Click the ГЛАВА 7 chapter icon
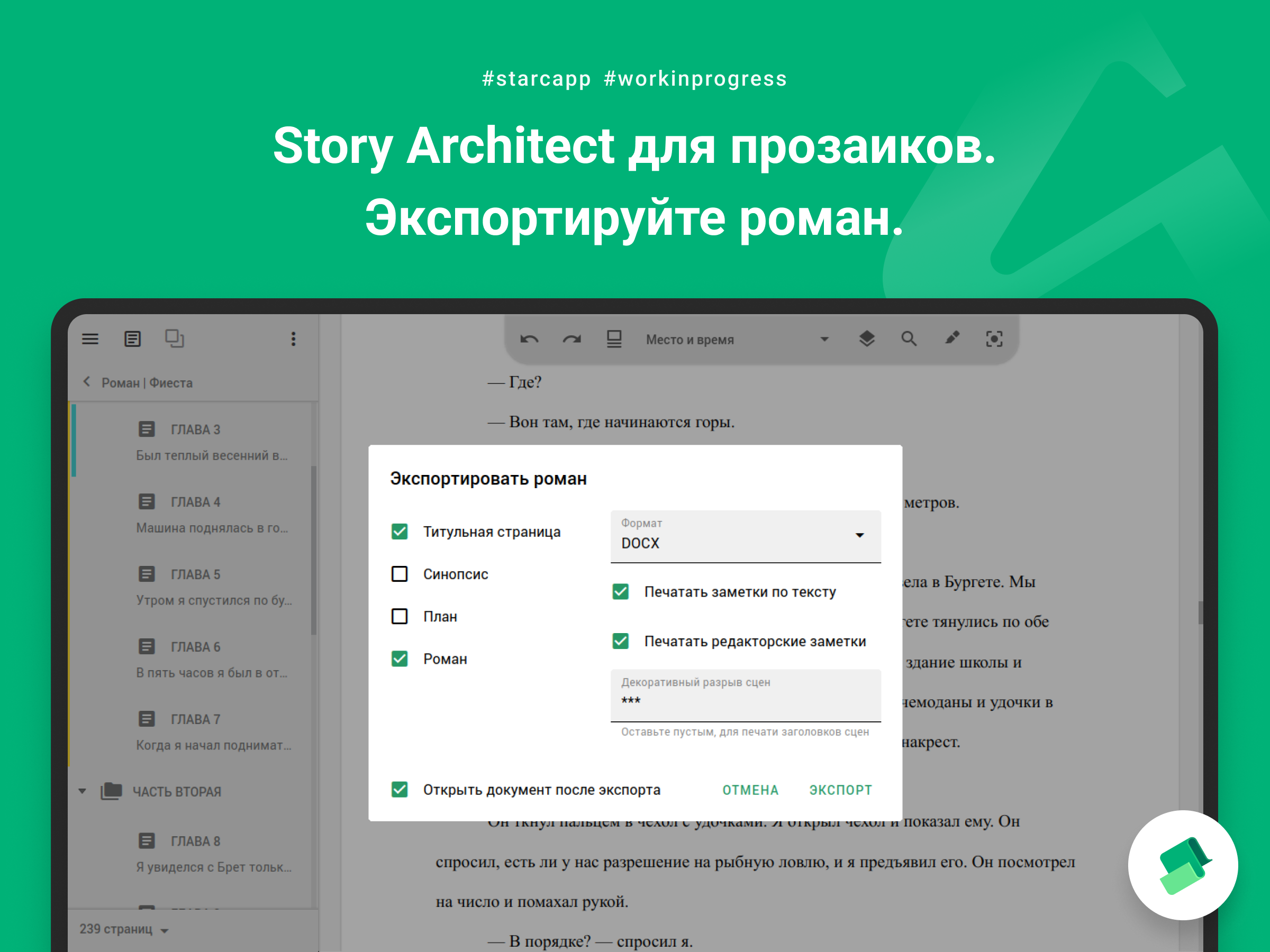Screen dimensions: 1270x952 coord(147,719)
